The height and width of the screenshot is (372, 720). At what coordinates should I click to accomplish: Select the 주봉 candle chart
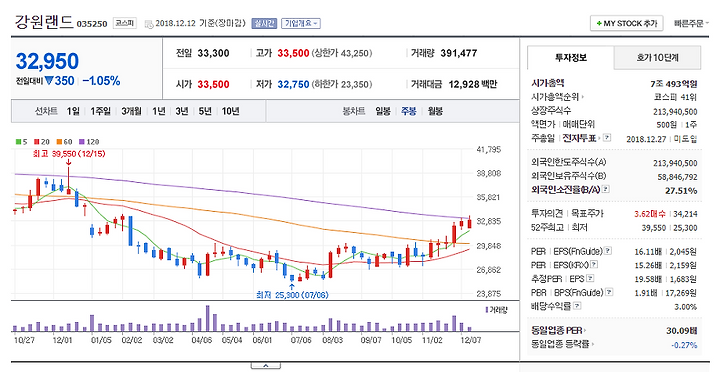click(409, 111)
